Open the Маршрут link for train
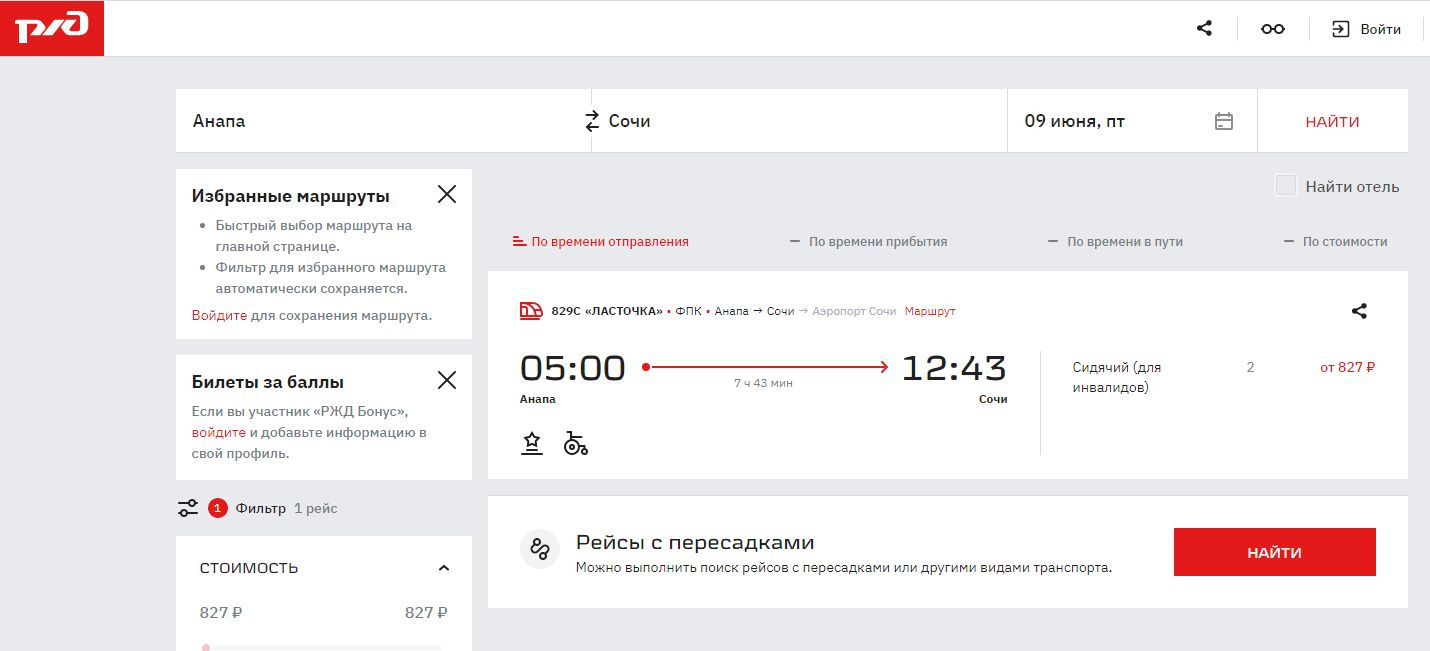Viewport: 1430px width, 651px height. [930, 311]
